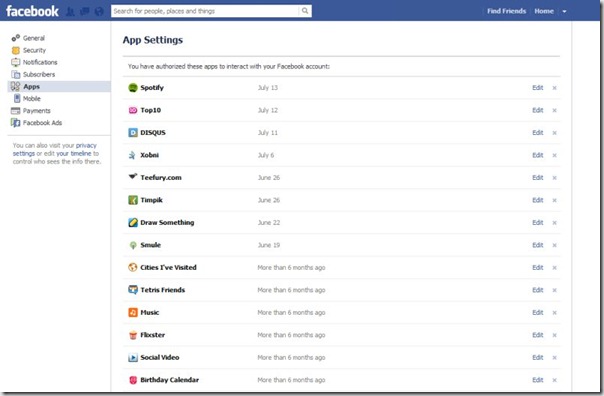Open friend requests icon in header
Screen dimensions: 604x396
pos(70,12)
